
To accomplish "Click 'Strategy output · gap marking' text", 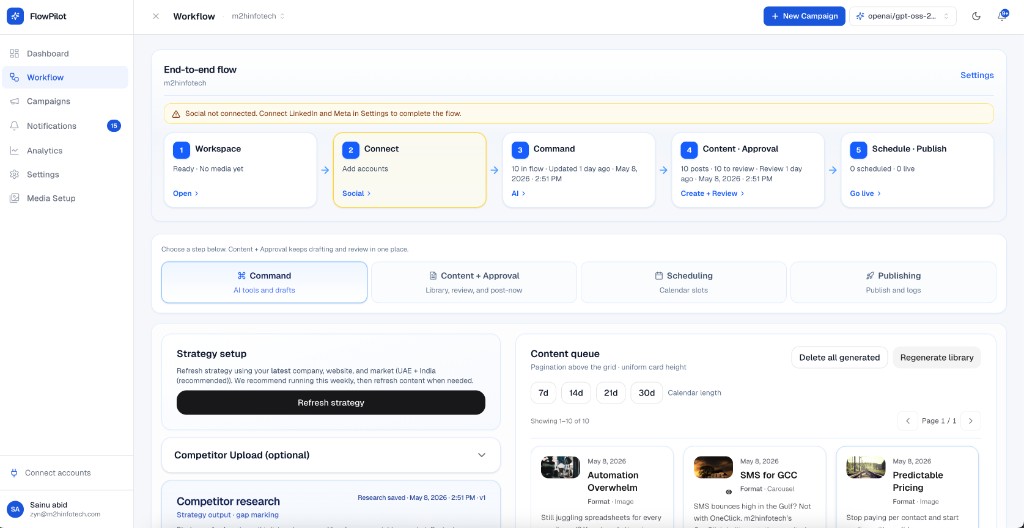I will click(227, 515).
